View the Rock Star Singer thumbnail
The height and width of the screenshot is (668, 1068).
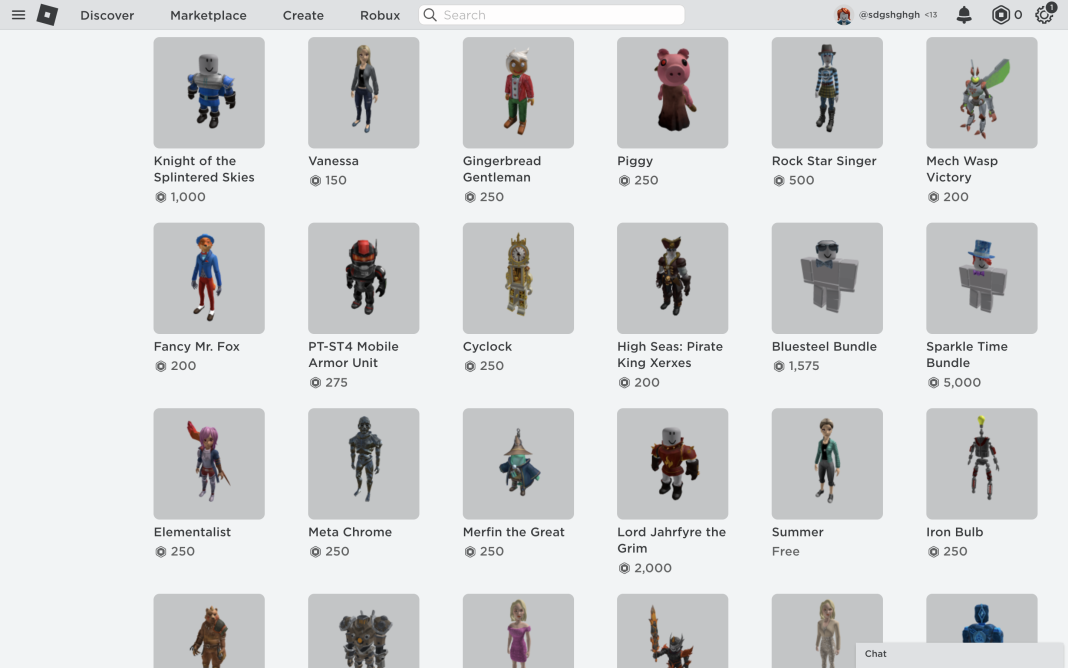828,93
